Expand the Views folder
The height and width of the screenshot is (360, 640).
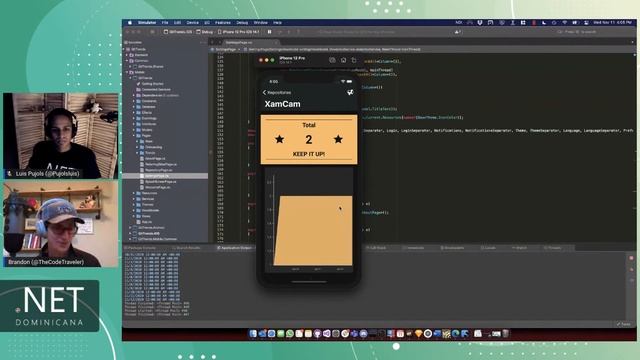coord(134,216)
